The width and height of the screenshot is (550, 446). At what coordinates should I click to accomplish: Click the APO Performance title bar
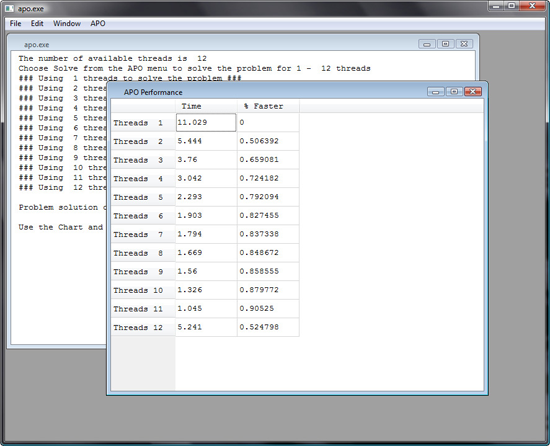pyautogui.click(x=267, y=92)
